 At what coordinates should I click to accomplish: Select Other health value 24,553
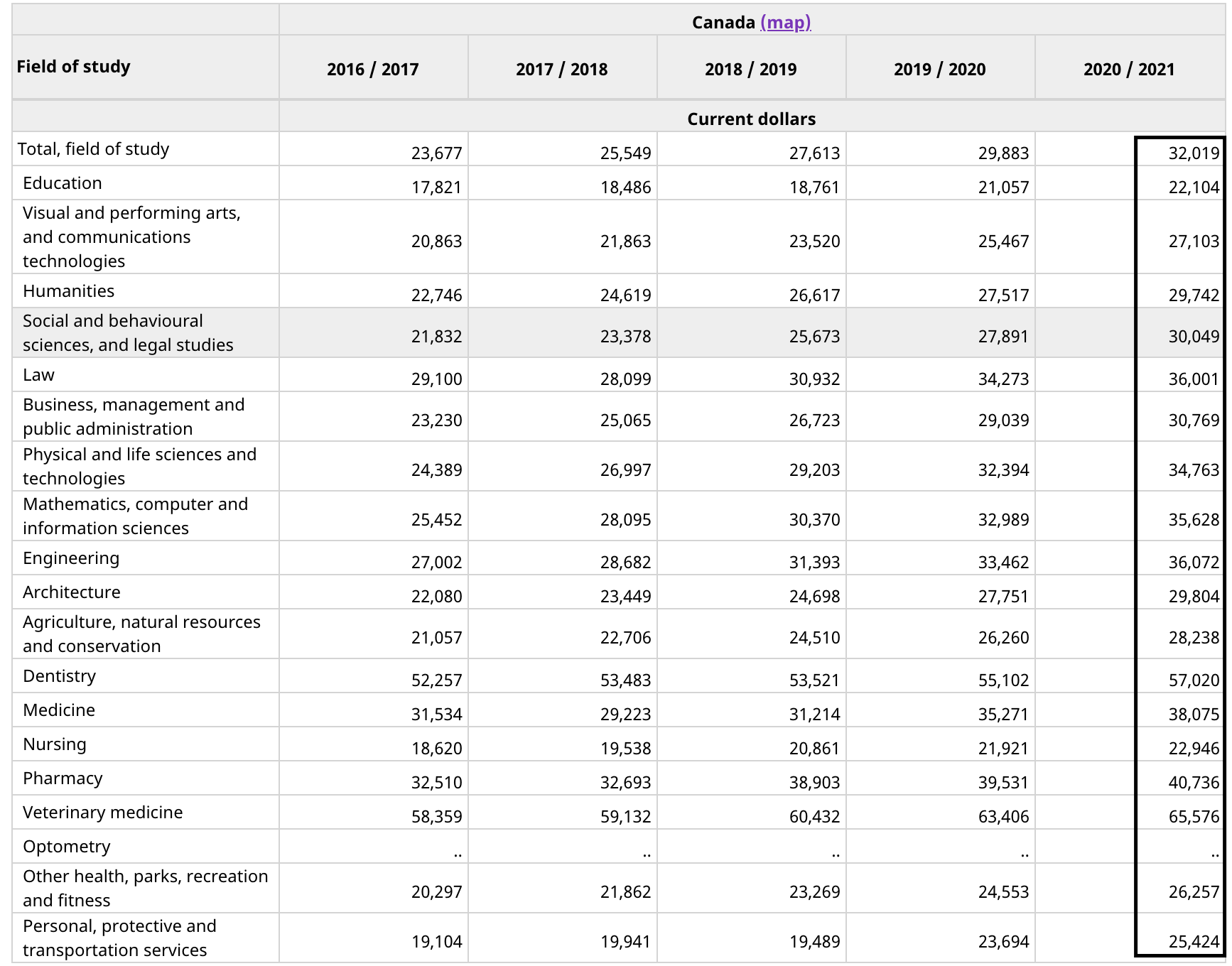pyautogui.click(x=1003, y=891)
